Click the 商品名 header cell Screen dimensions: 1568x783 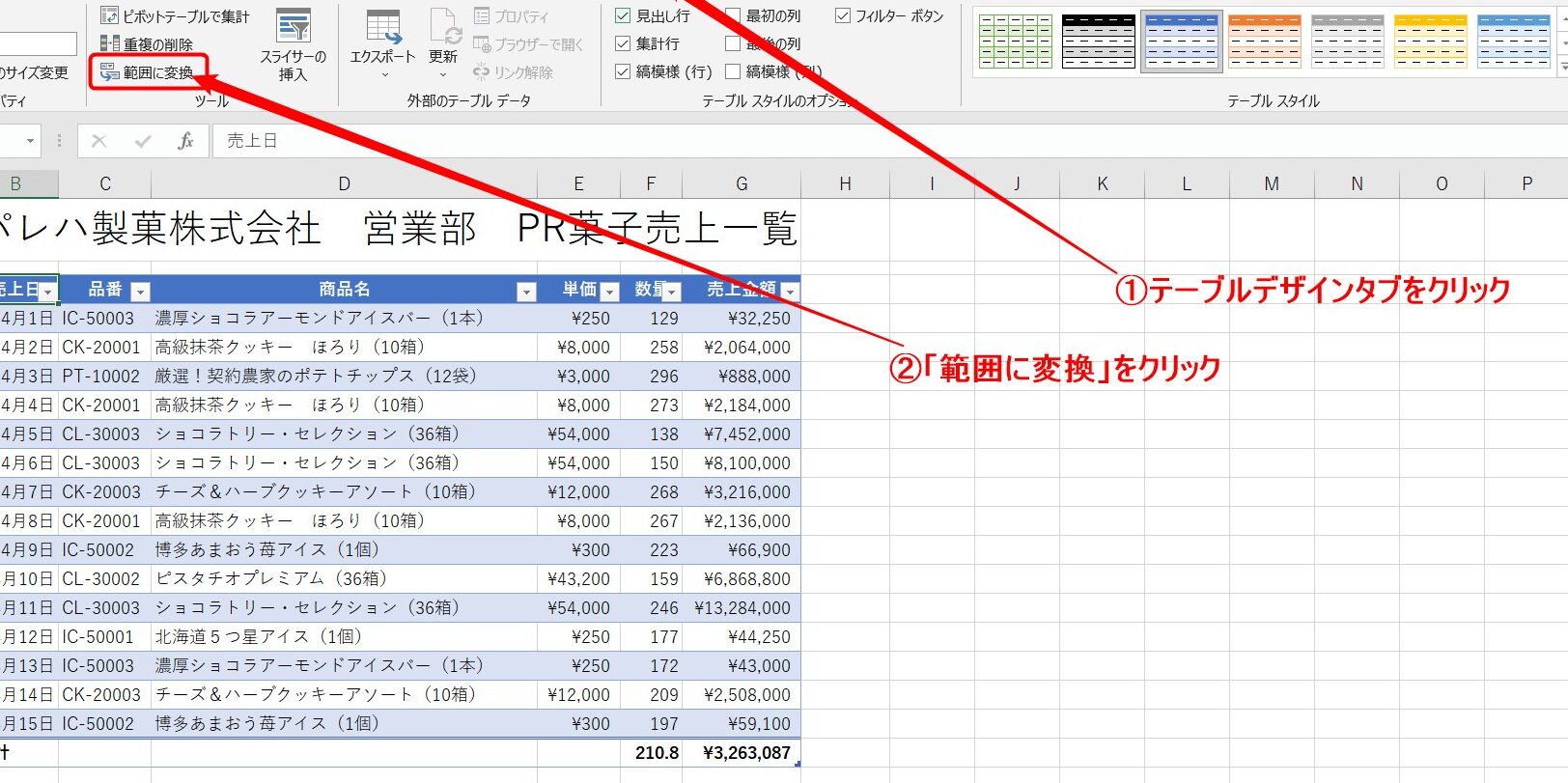[x=344, y=290]
